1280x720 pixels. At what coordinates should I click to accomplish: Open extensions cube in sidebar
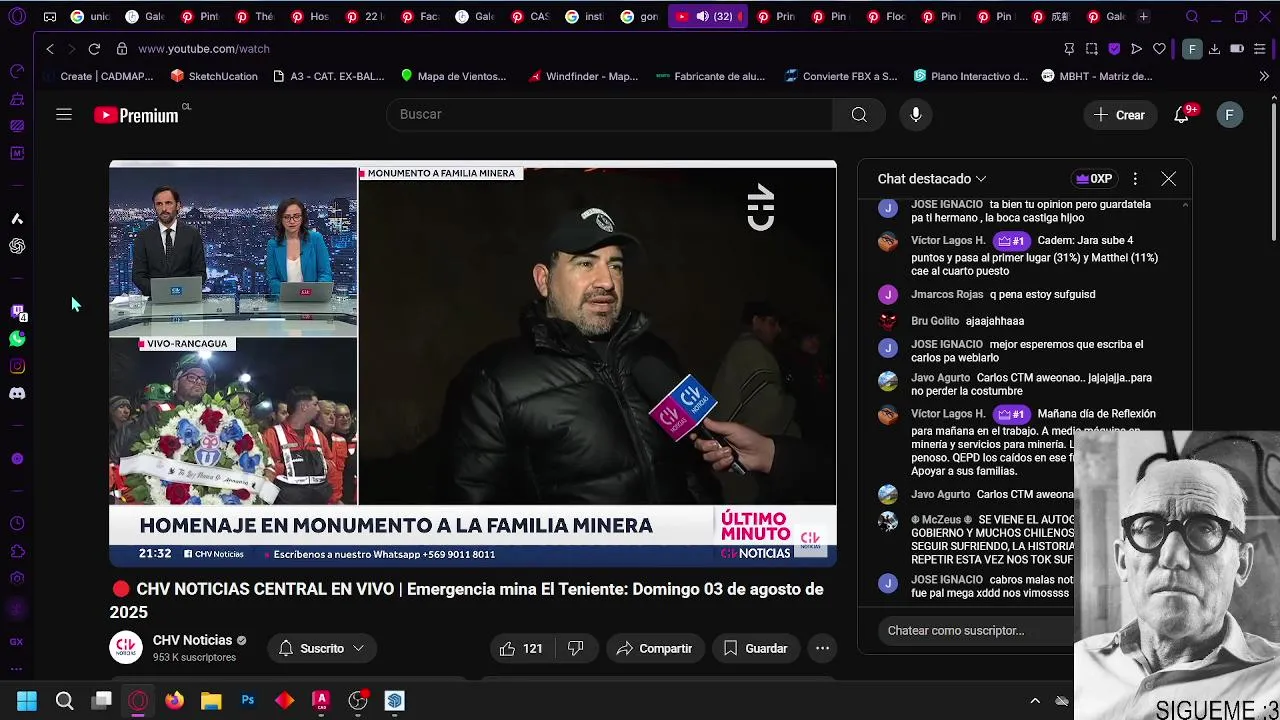tap(17, 551)
